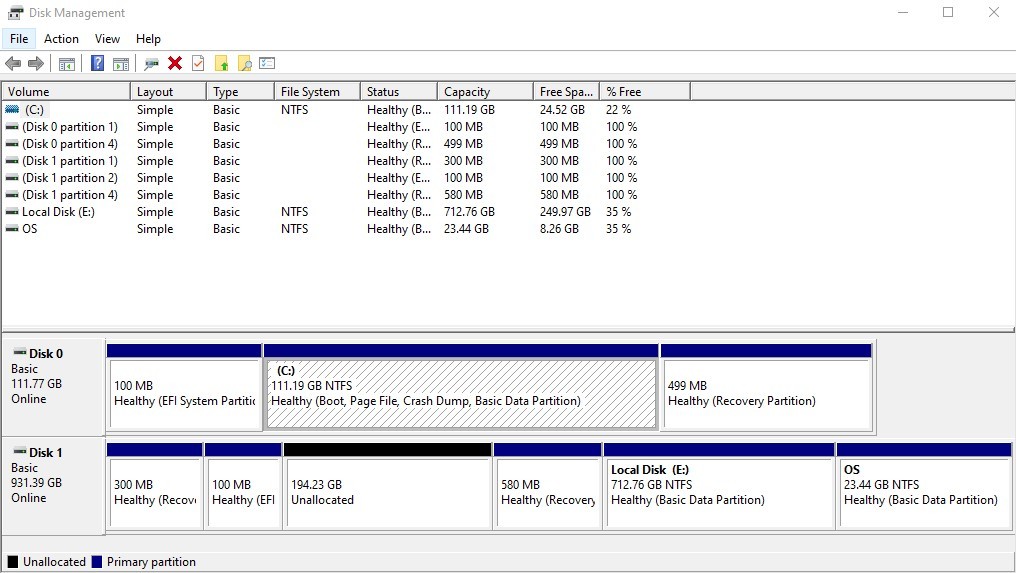
Task: Click the 22 % free cell
Action: [x=618, y=110]
